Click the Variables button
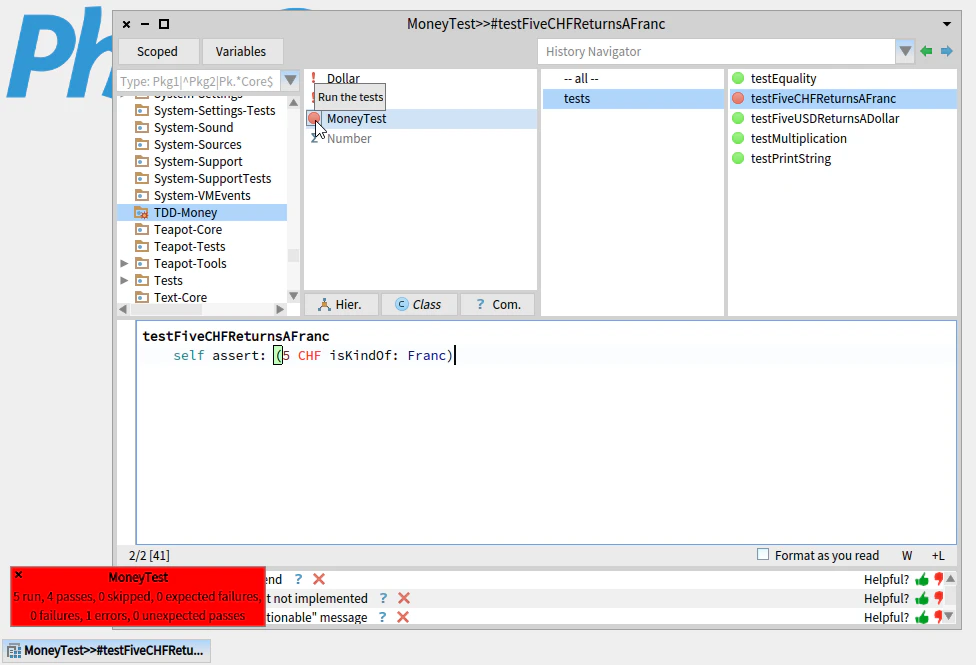 (242, 52)
